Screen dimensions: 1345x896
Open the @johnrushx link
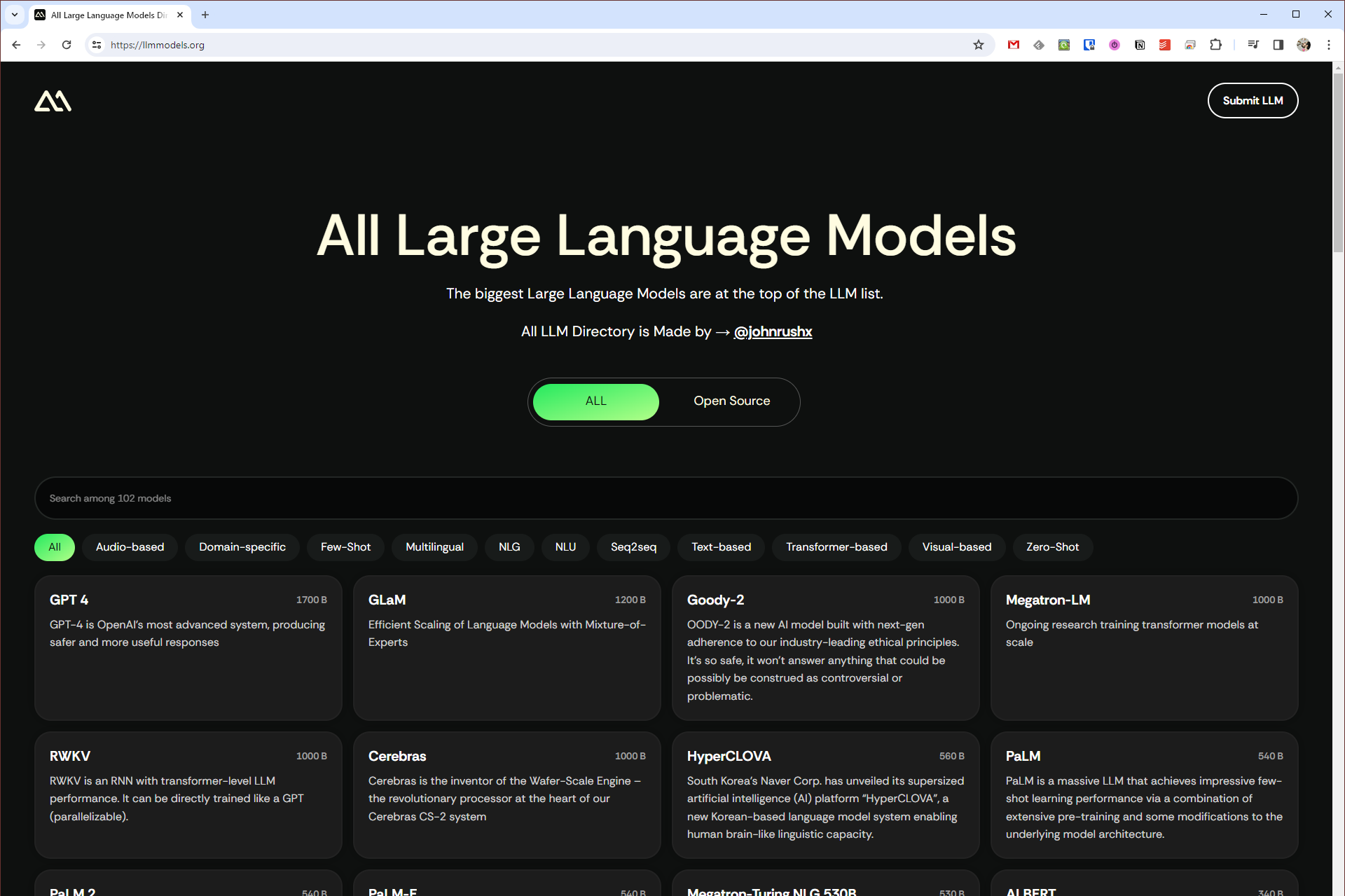coord(773,331)
